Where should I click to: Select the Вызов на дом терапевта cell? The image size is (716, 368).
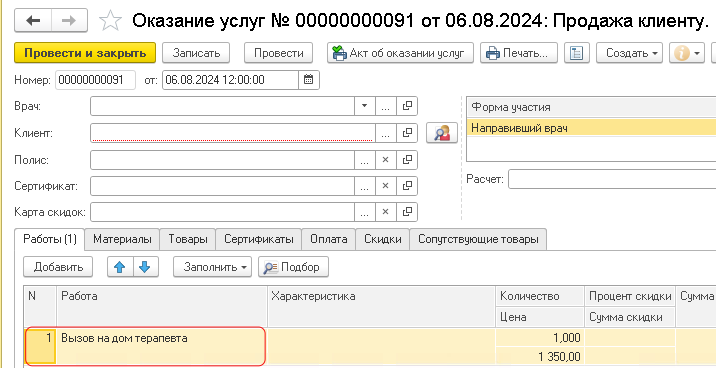pos(162,346)
